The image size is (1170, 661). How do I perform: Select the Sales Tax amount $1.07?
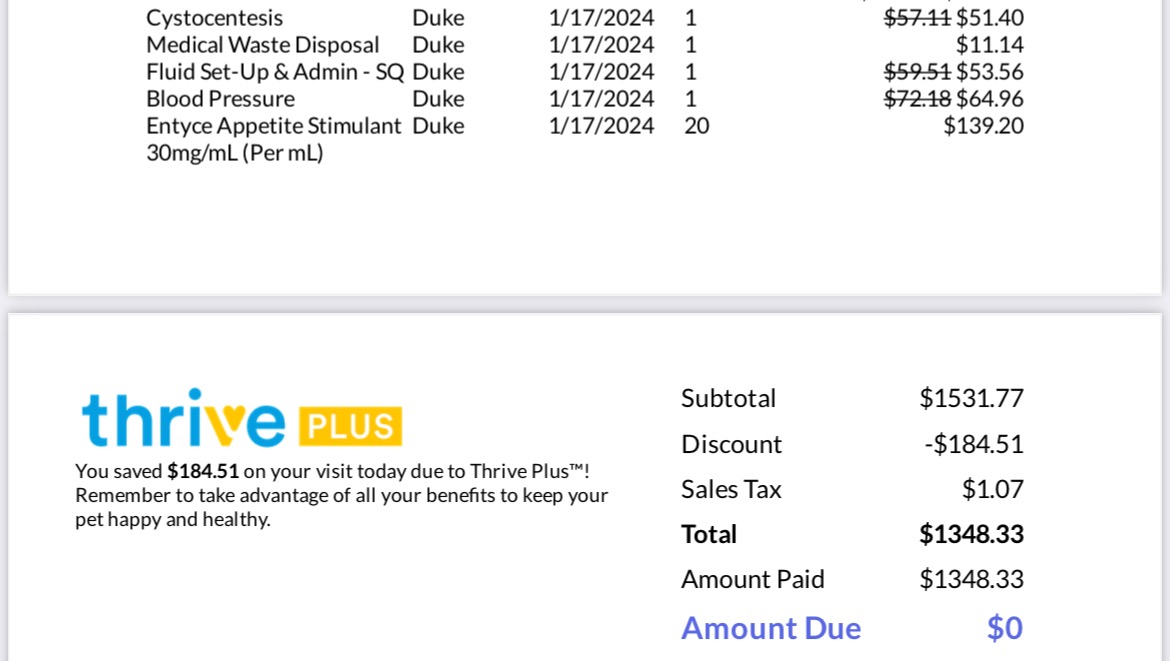(992, 489)
